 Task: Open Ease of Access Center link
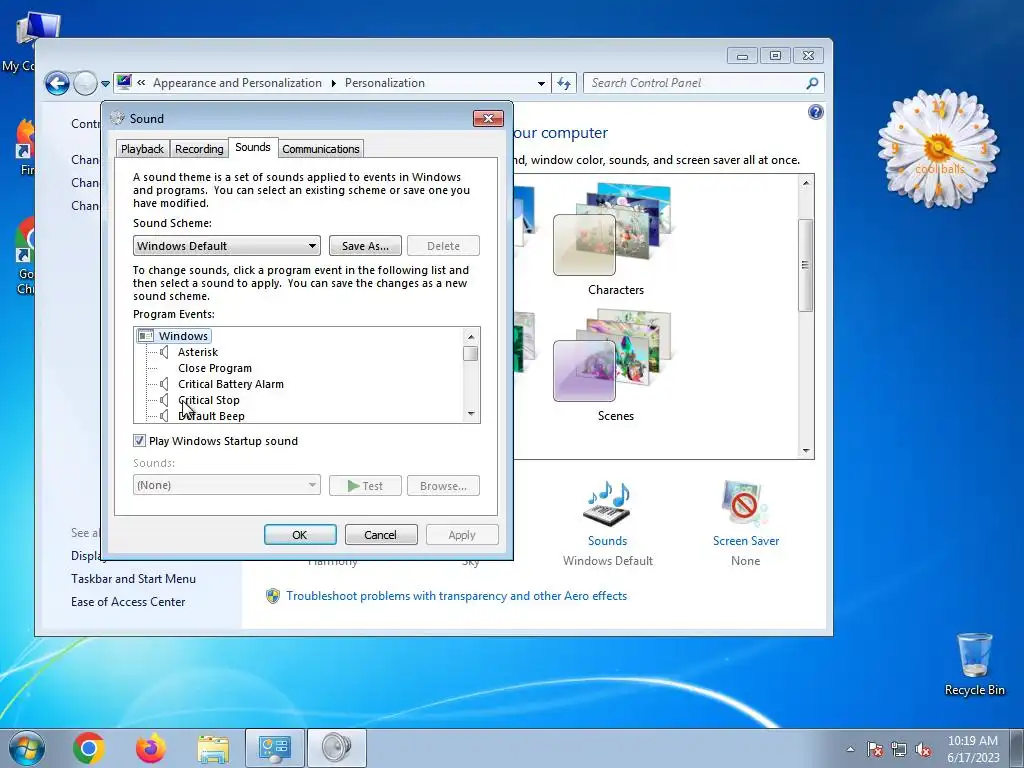(128, 601)
